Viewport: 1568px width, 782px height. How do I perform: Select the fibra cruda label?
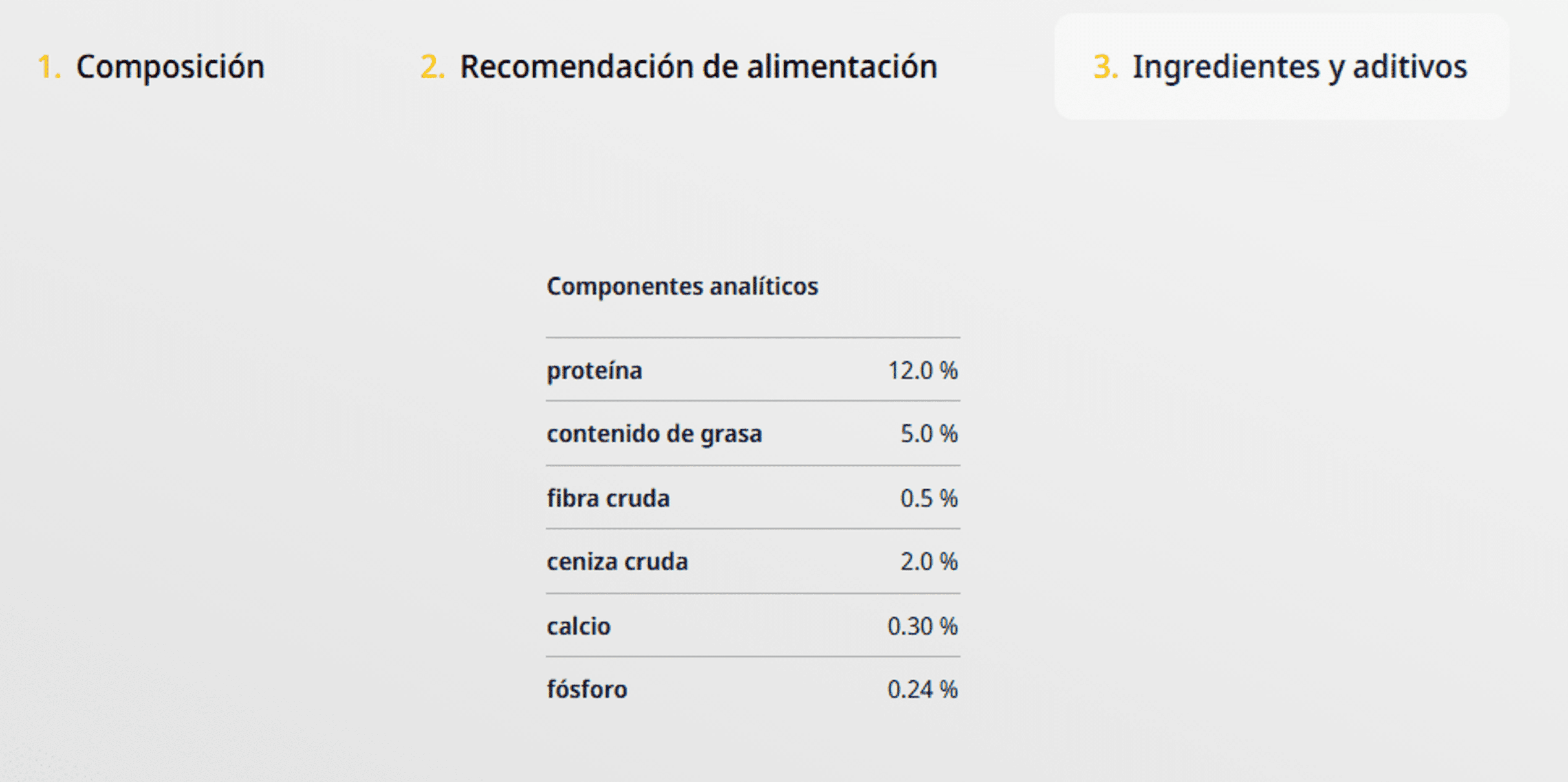click(x=608, y=499)
